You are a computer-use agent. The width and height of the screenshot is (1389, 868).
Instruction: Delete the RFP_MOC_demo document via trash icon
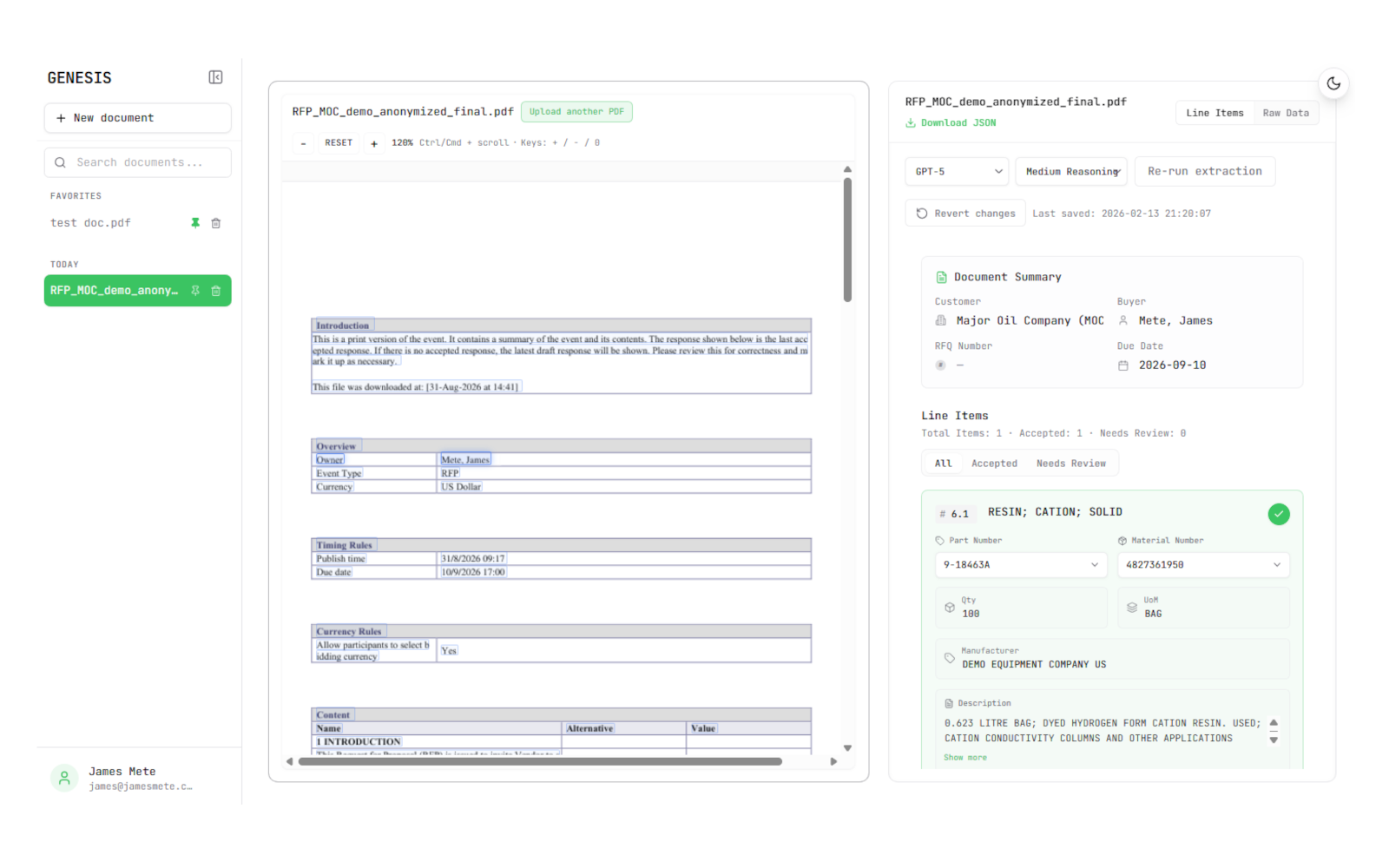(215, 290)
